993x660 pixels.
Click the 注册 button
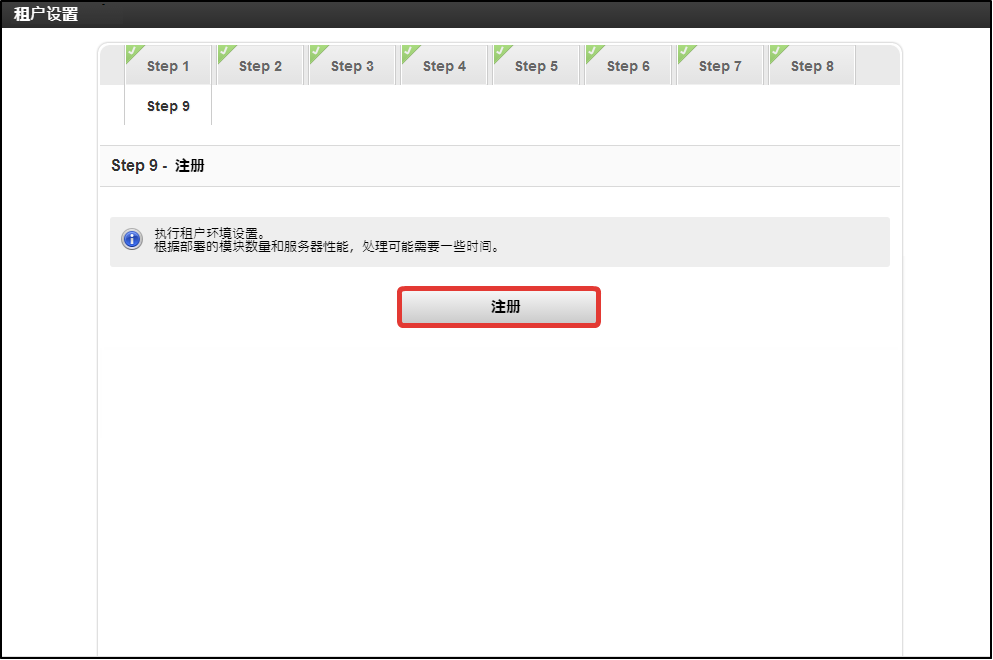point(499,307)
